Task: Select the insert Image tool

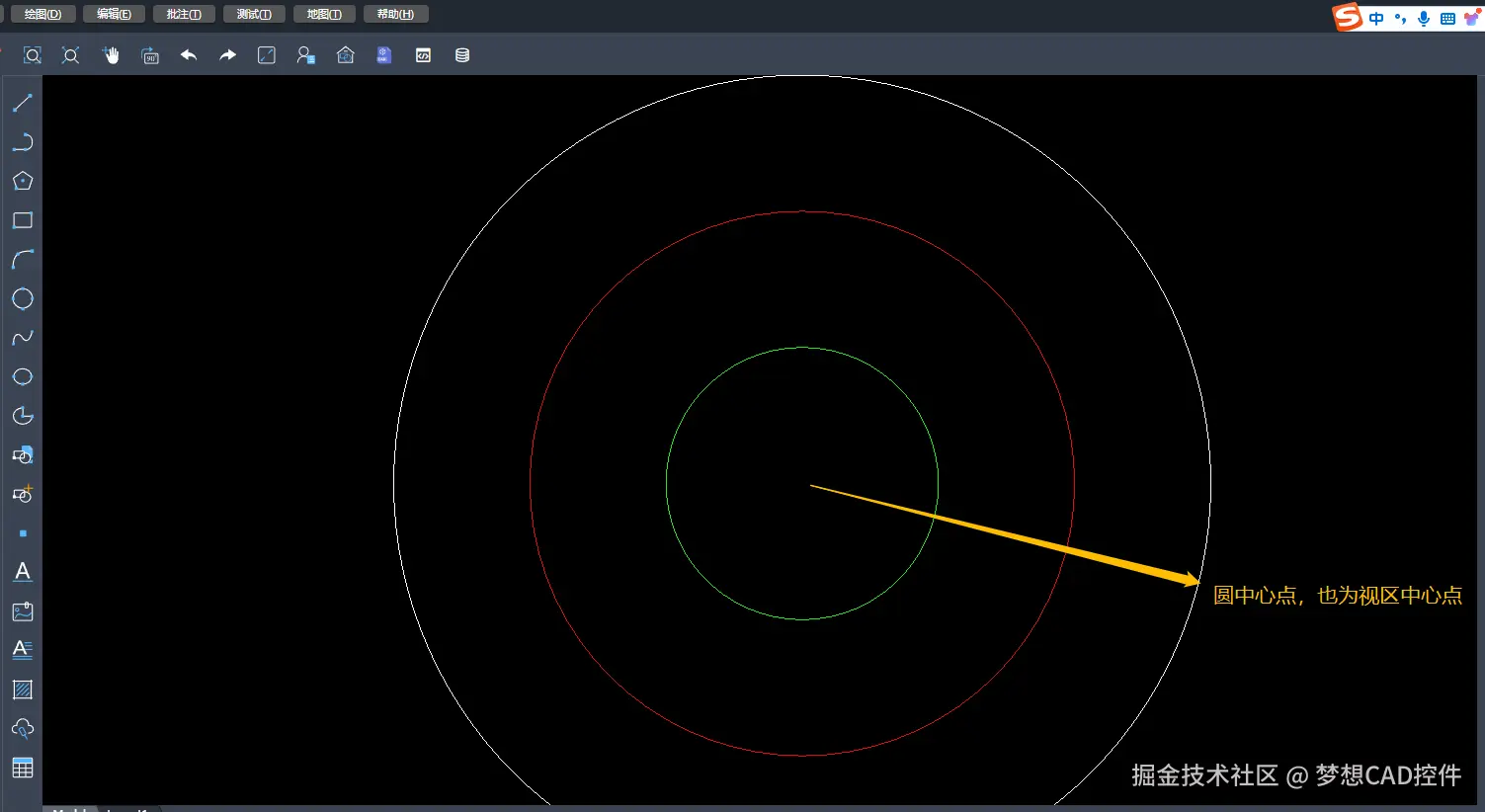Action: pos(23,611)
